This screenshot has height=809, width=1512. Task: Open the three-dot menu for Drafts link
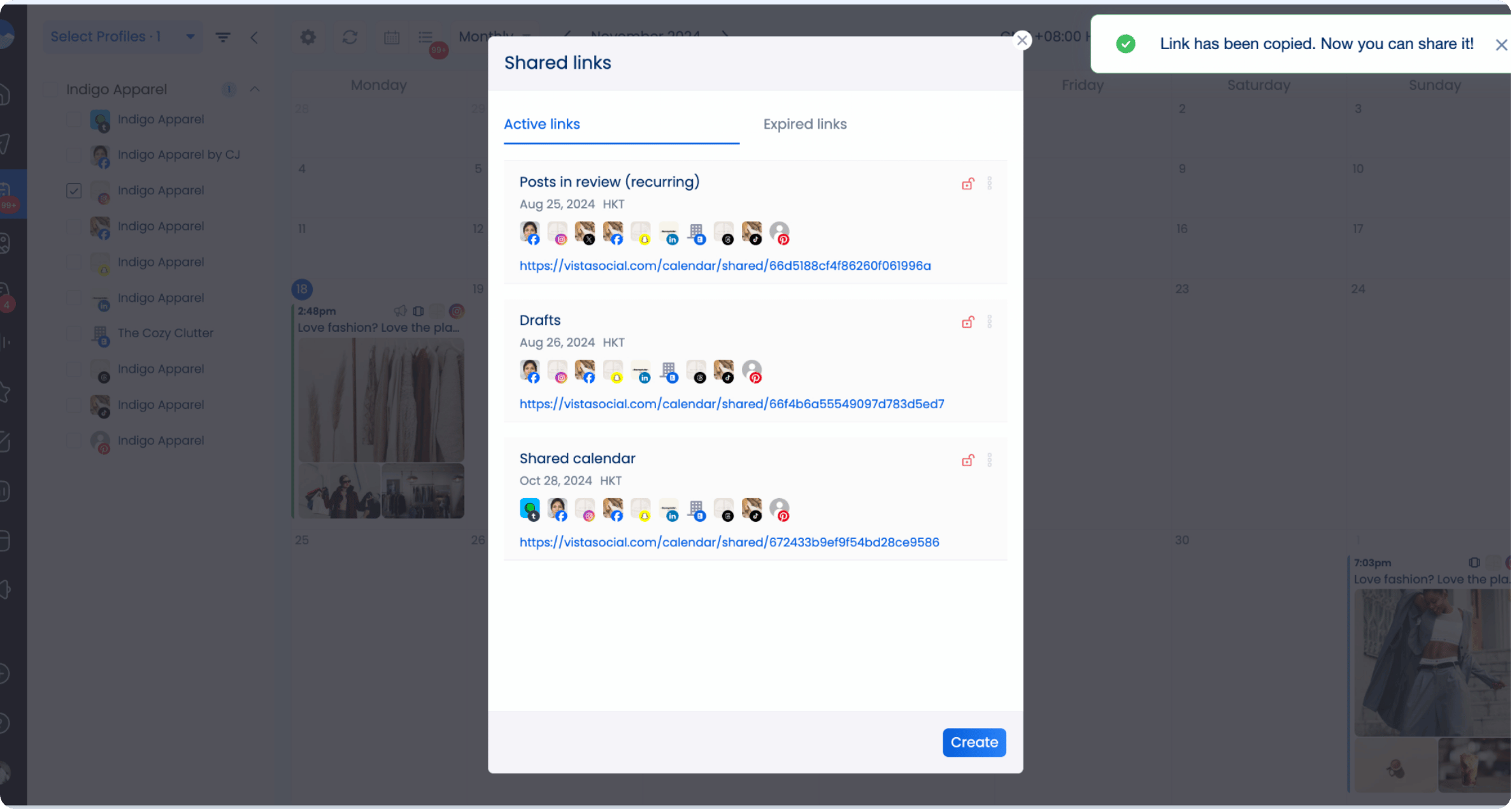coord(989,322)
